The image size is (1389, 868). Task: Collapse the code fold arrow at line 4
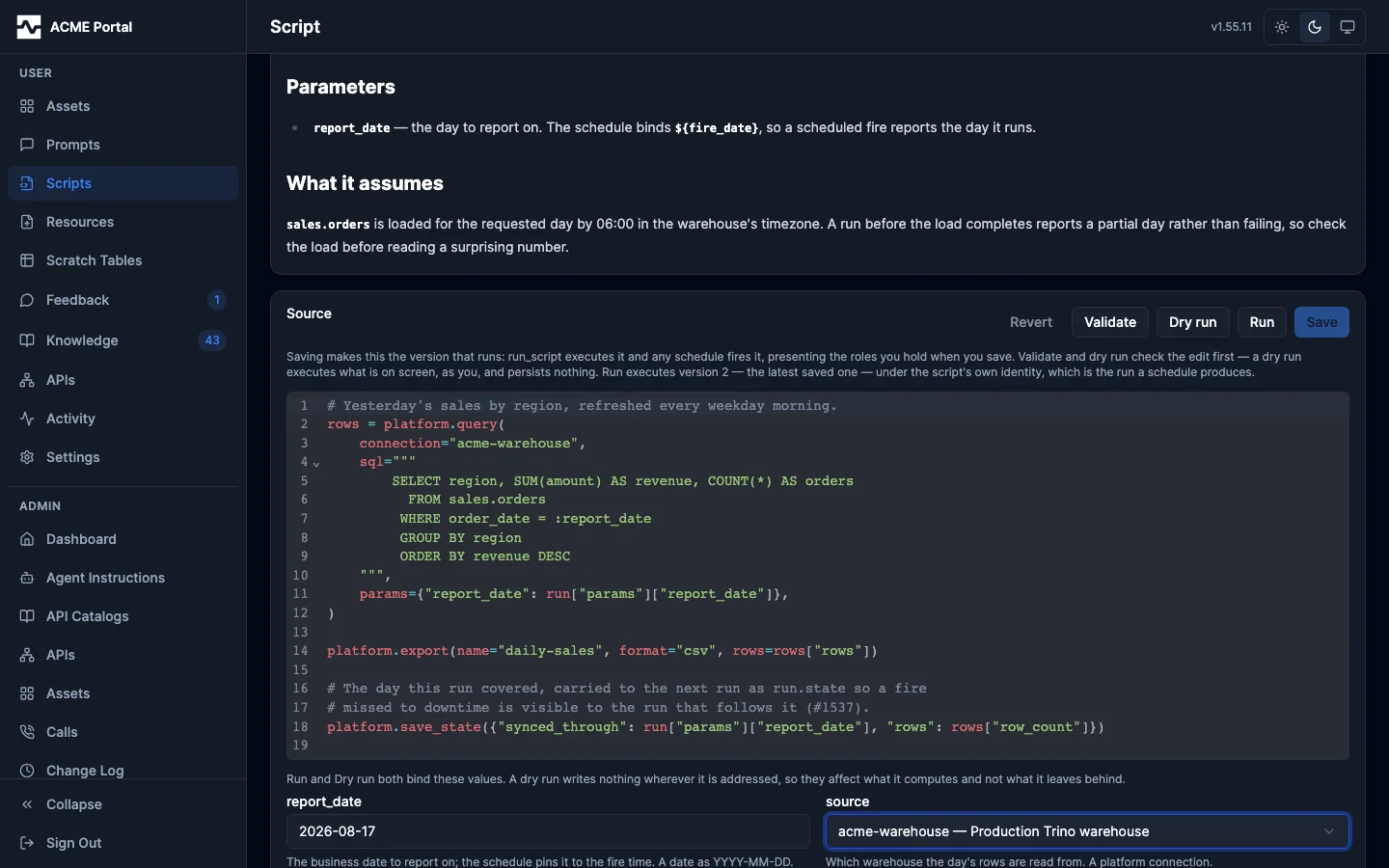click(316, 464)
